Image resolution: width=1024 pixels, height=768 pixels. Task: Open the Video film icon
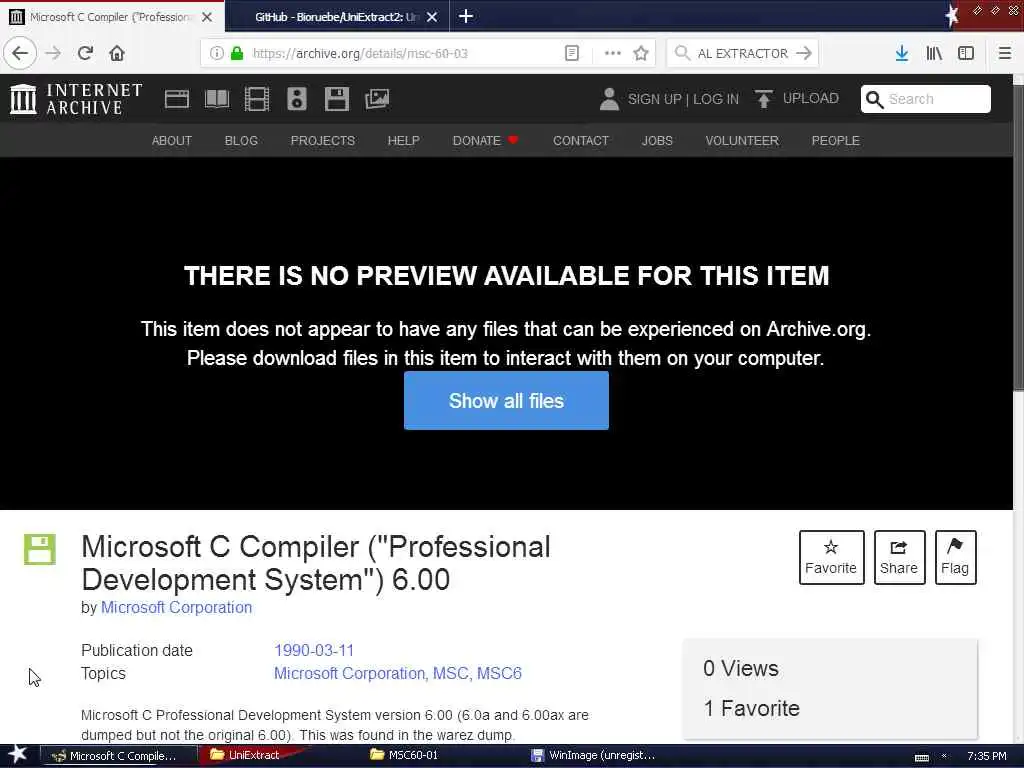point(257,99)
